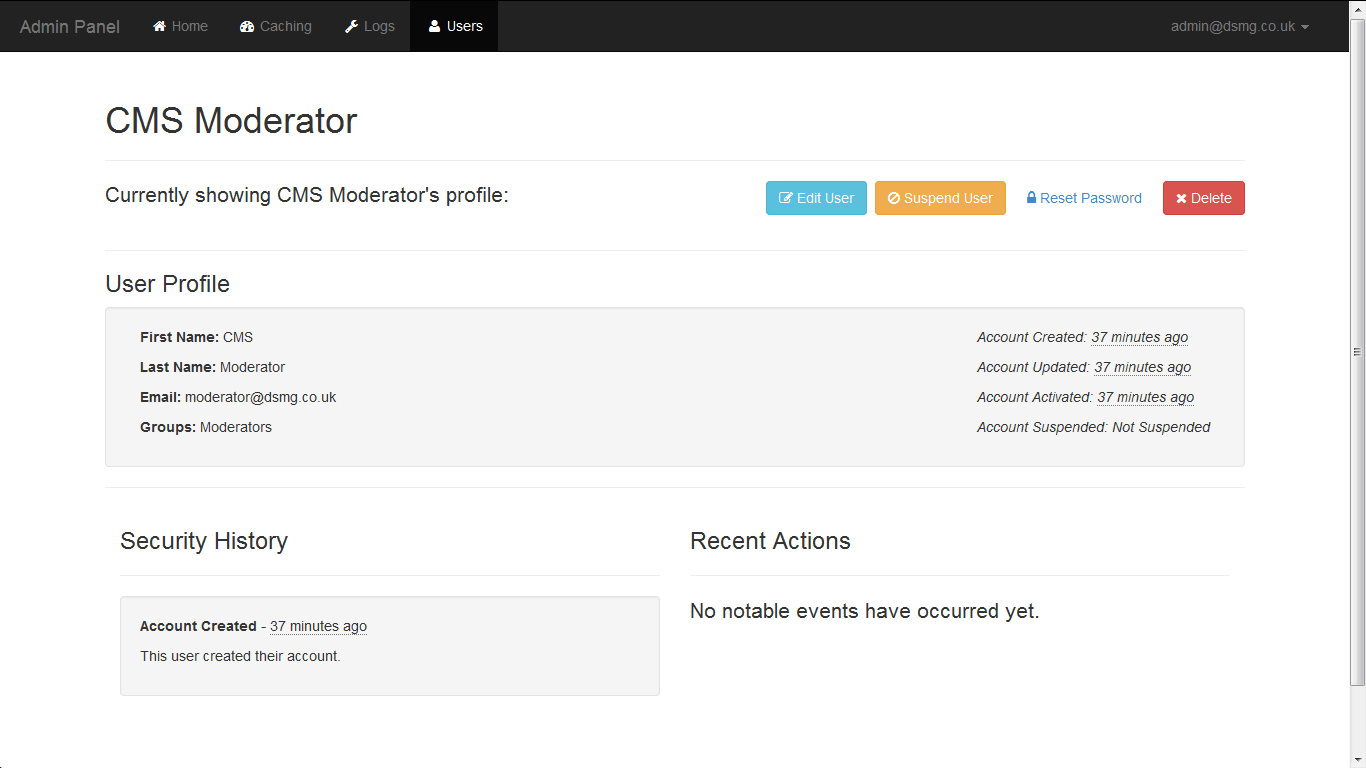Click the Users person icon in navbar
This screenshot has width=1366, height=768.
(434, 27)
